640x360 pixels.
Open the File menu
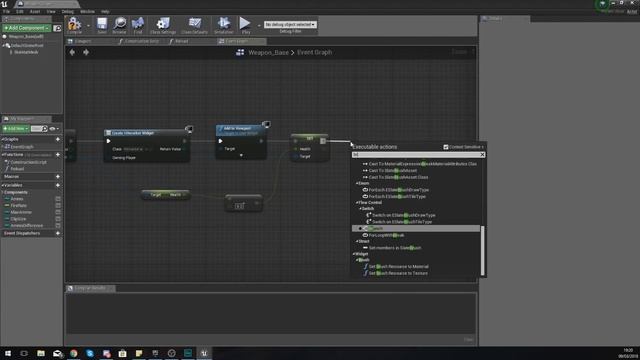pyautogui.click(x=6, y=11)
